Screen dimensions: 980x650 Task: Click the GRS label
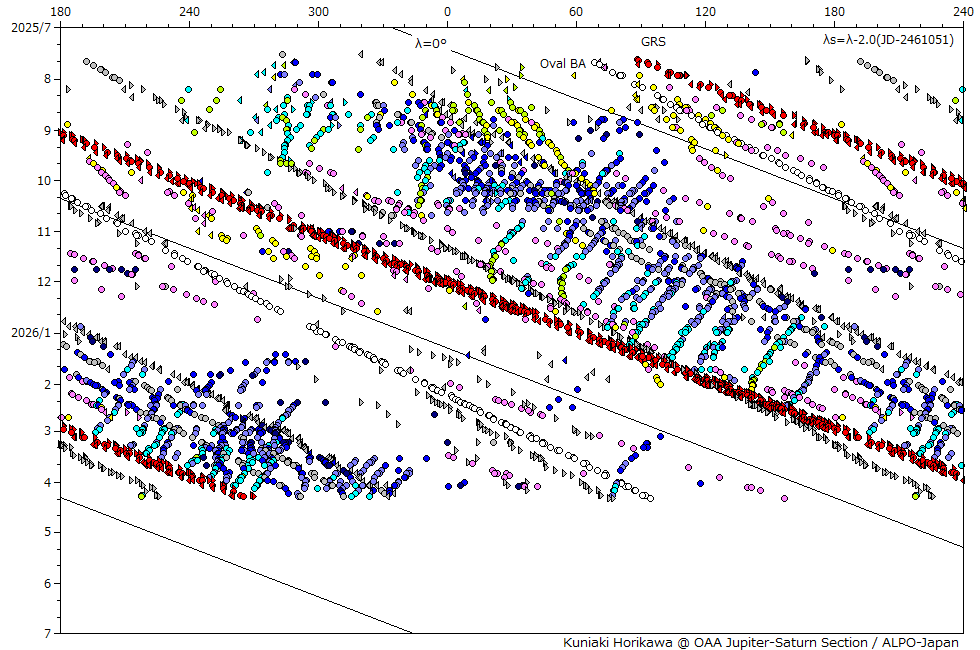click(653, 43)
